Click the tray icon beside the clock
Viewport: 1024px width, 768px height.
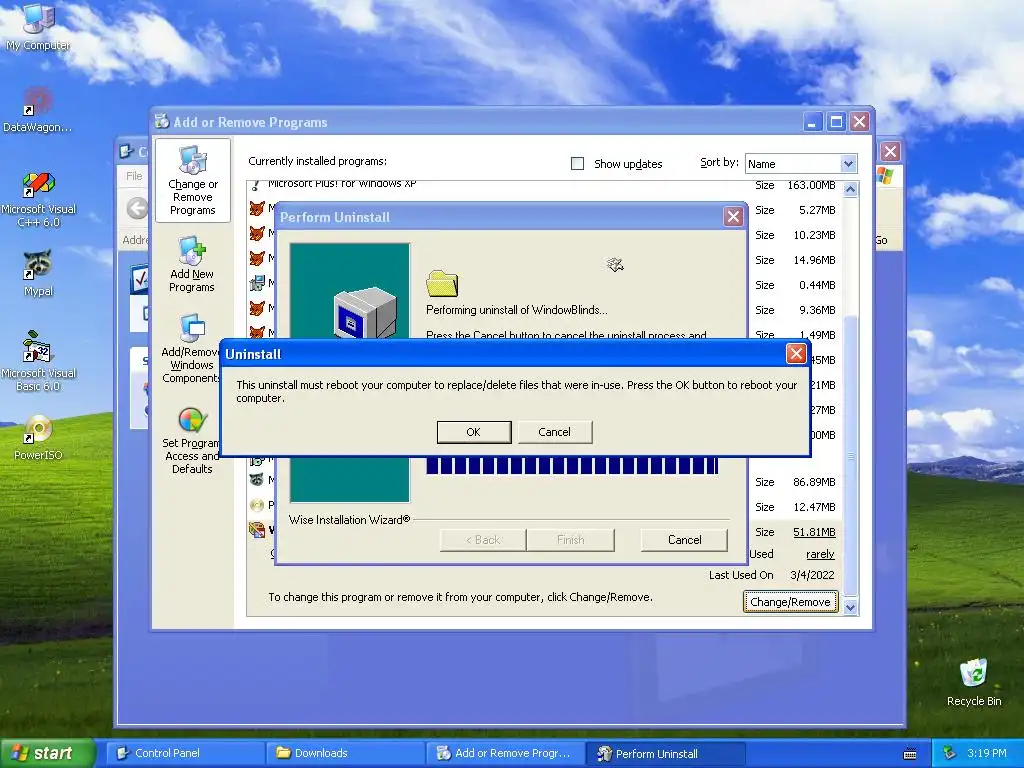pos(950,753)
